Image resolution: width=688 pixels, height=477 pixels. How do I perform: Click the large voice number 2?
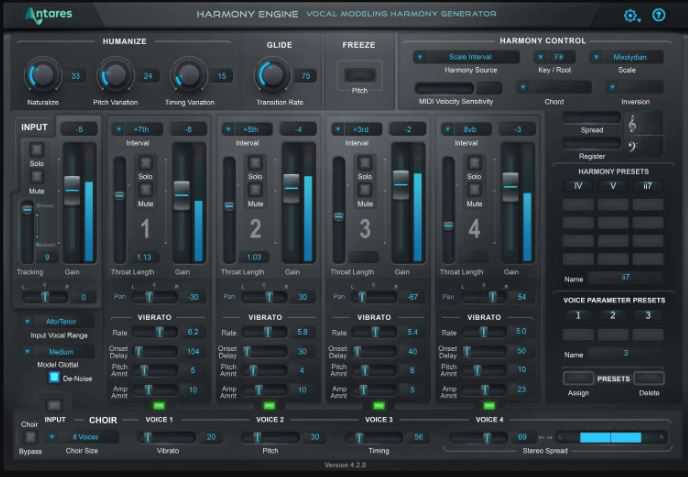[x=255, y=229]
